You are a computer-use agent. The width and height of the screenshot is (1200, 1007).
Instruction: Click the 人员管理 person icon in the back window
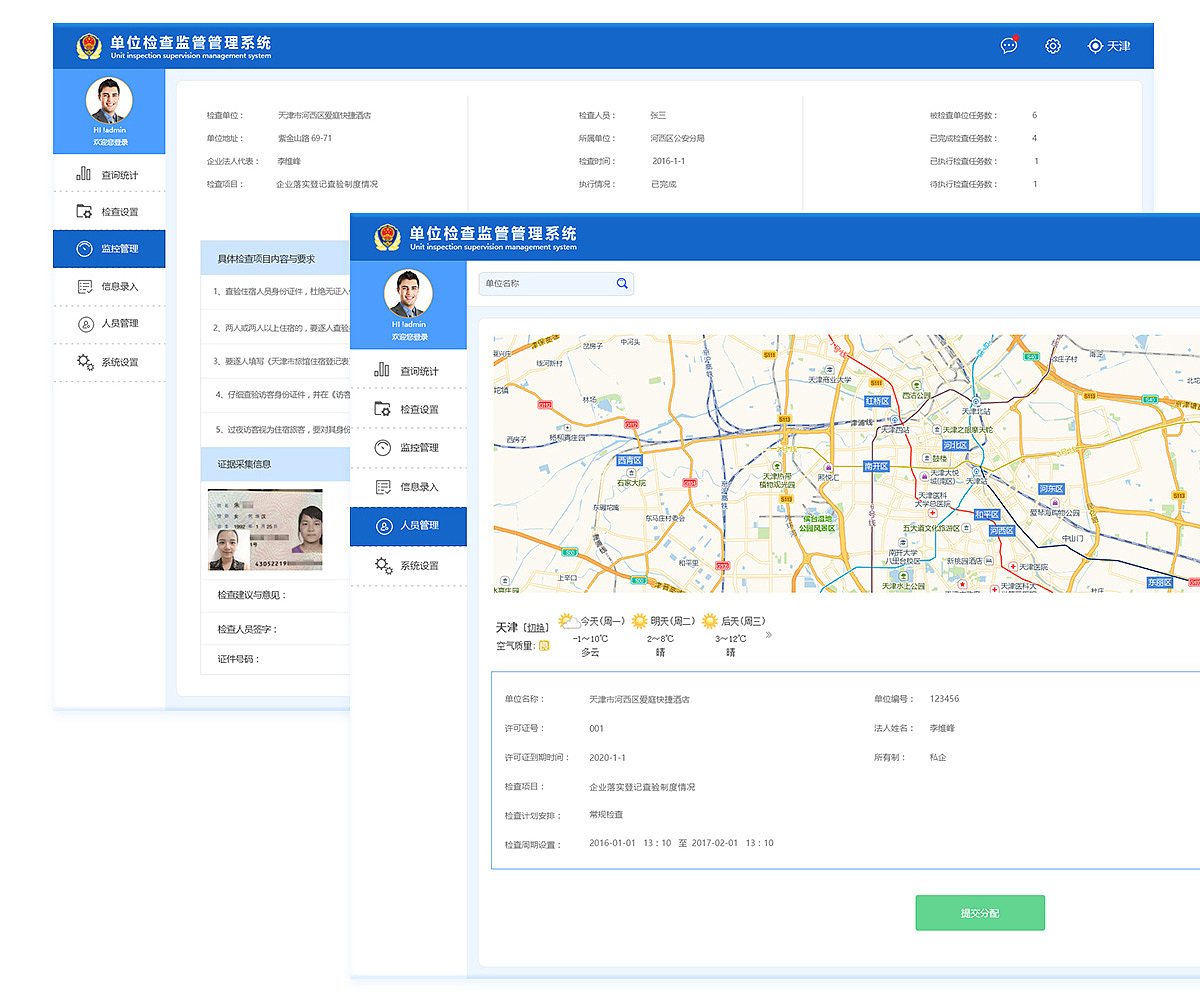tap(84, 323)
